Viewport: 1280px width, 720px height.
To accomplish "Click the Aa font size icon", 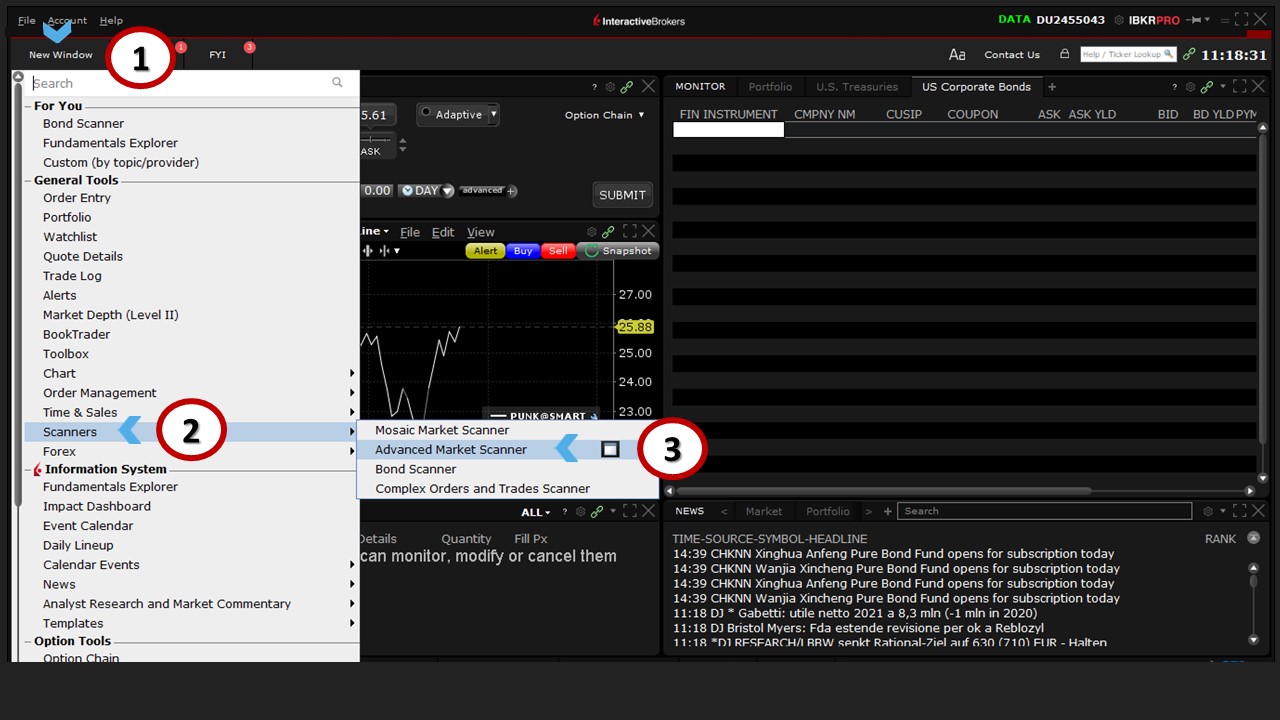I will pos(956,54).
